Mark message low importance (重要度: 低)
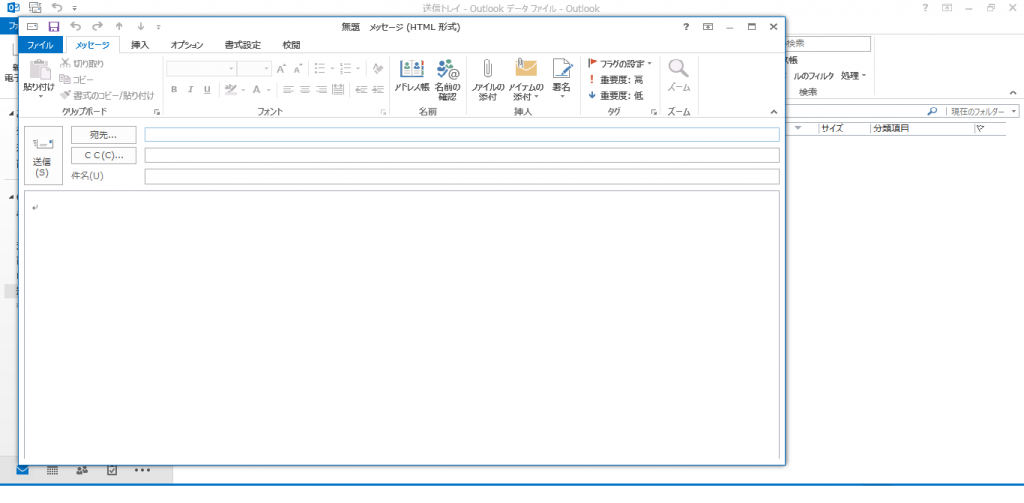 616,95
